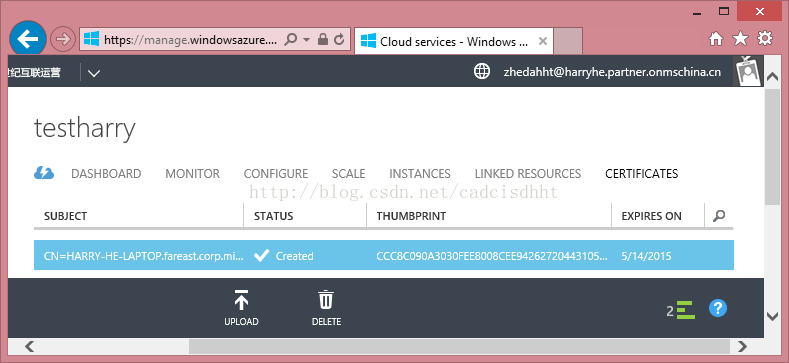Viewport: 789px width, 363px height.
Task: Switch to the DASHBOARD tab
Action: (x=106, y=174)
